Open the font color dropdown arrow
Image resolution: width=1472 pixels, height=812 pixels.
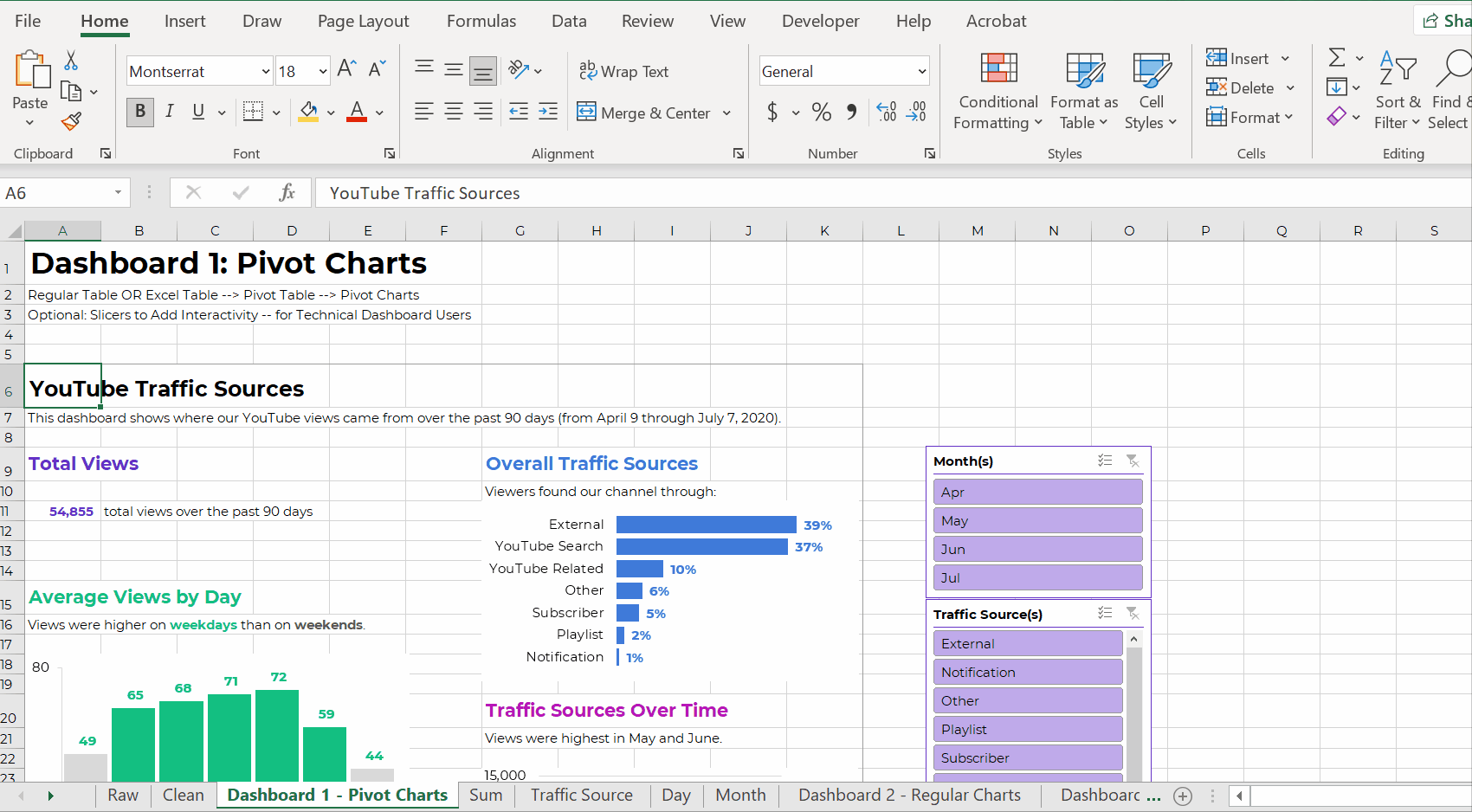click(x=379, y=113)
